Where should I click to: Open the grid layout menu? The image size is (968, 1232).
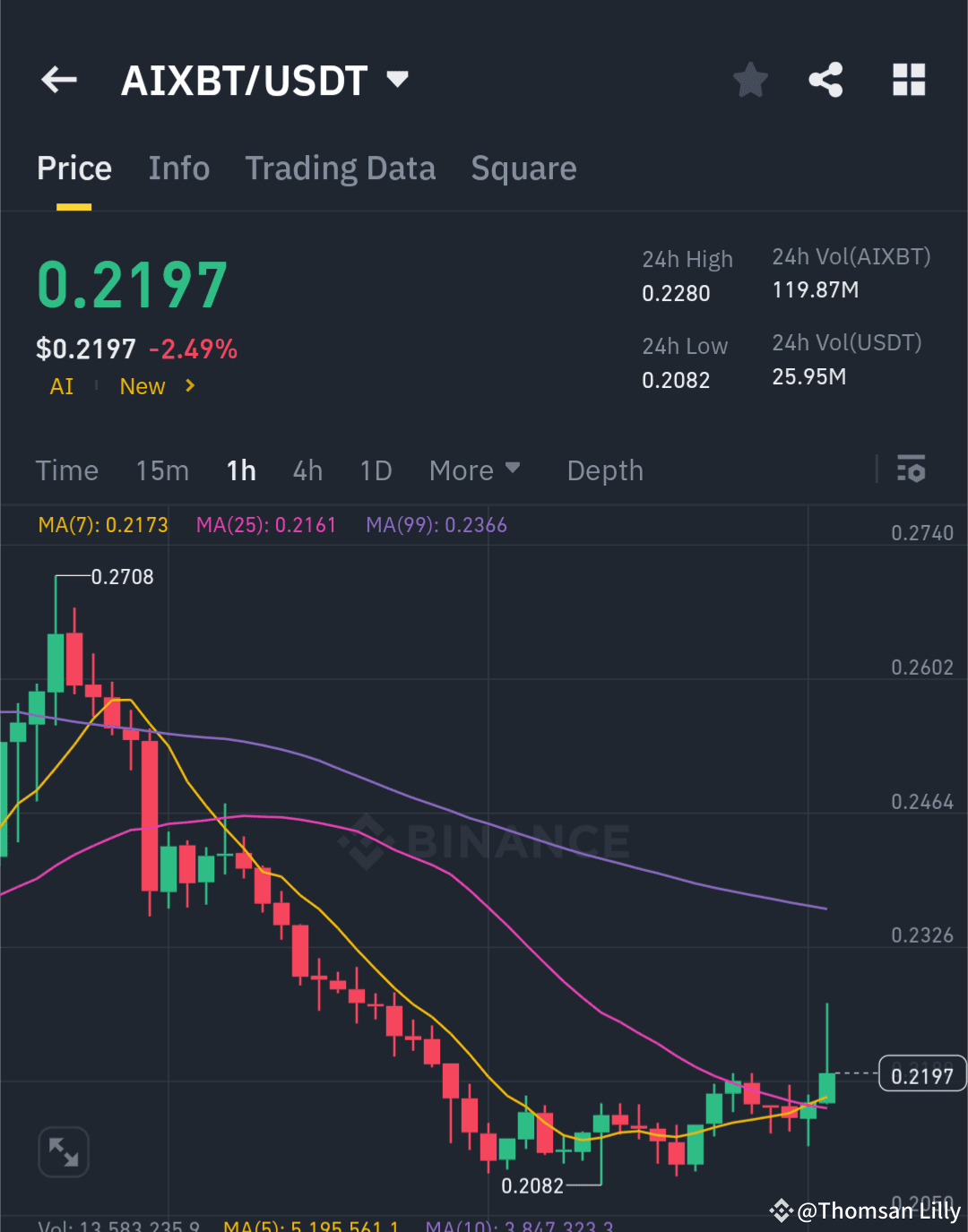(x=908, y=80)
